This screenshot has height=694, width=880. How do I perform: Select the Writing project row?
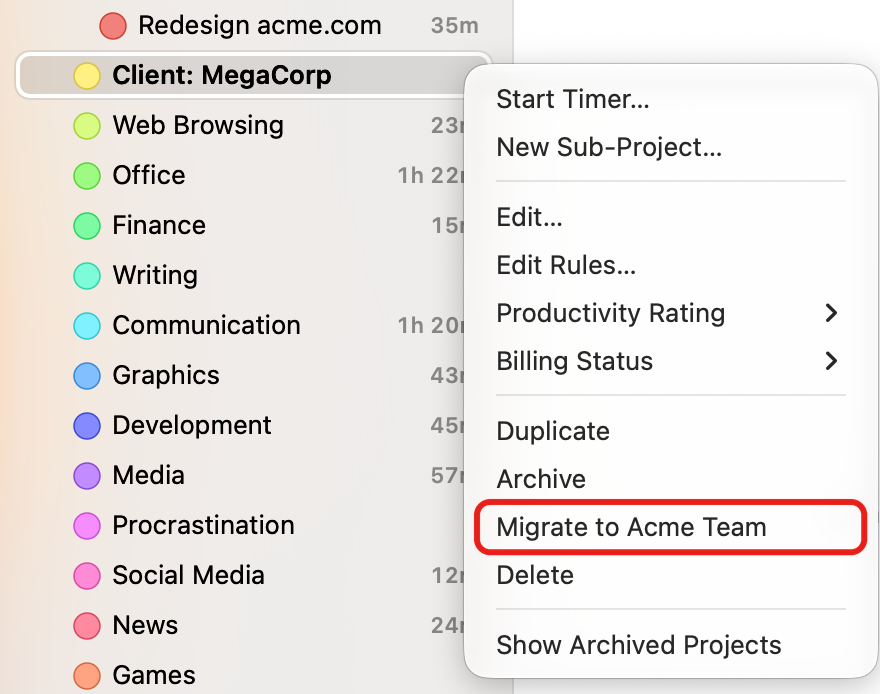click(x=242, y=275)
